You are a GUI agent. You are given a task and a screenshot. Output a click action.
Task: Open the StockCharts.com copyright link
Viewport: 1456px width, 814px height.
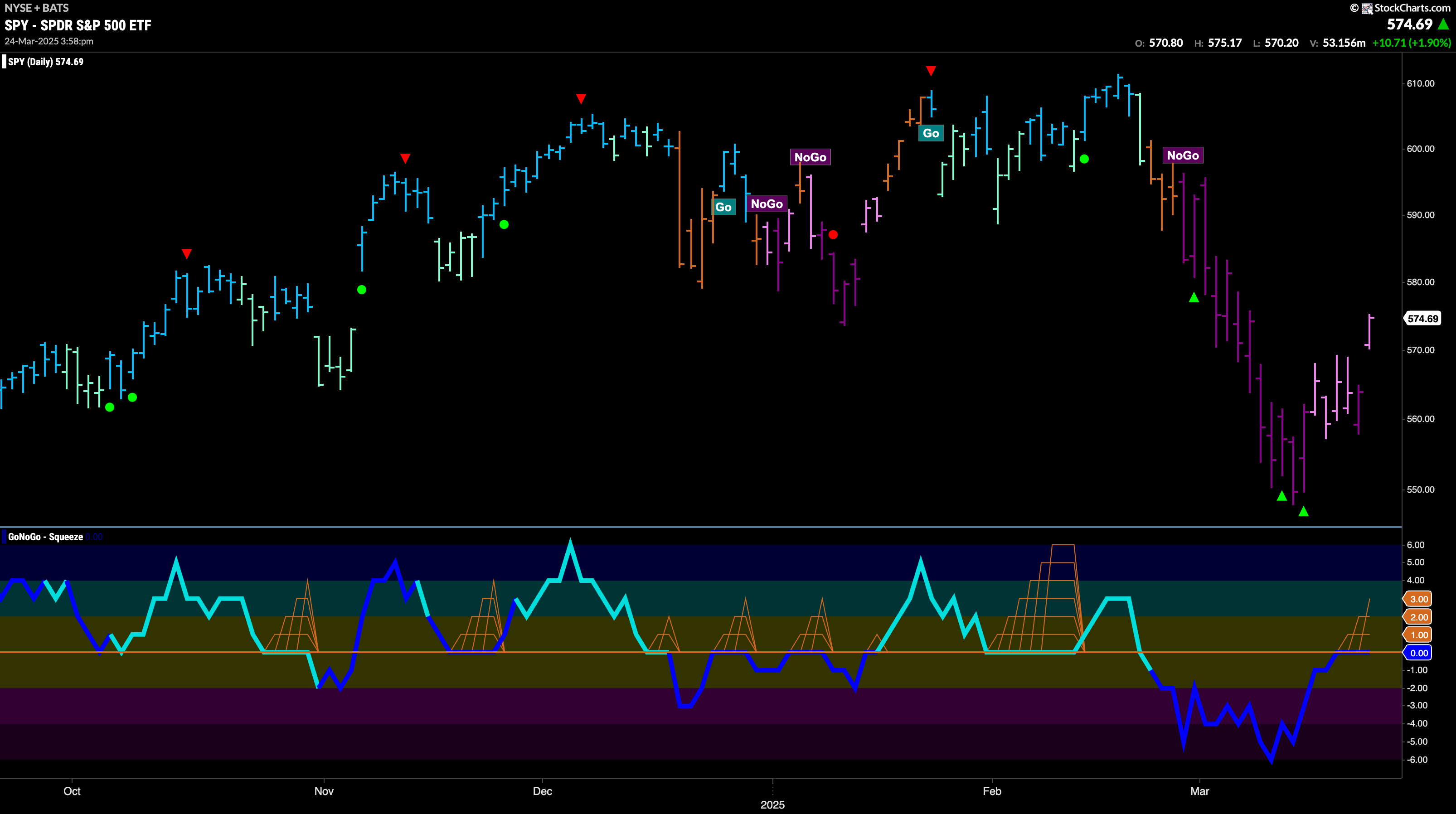(x=1401, y=8)
